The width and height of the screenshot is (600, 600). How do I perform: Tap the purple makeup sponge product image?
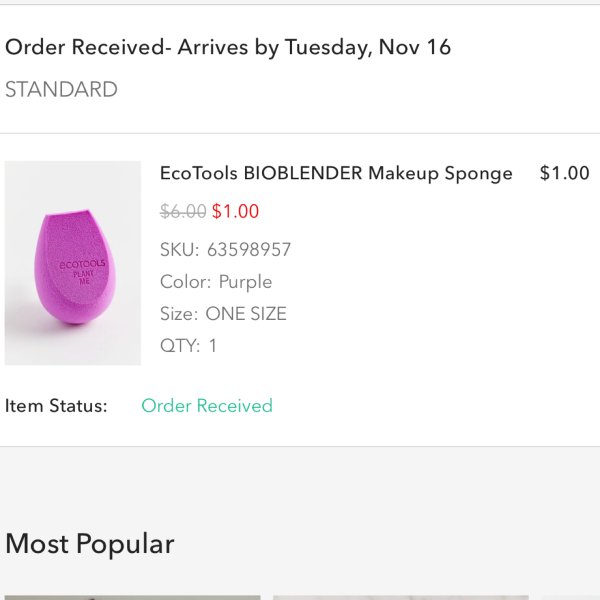pos(73,263)
